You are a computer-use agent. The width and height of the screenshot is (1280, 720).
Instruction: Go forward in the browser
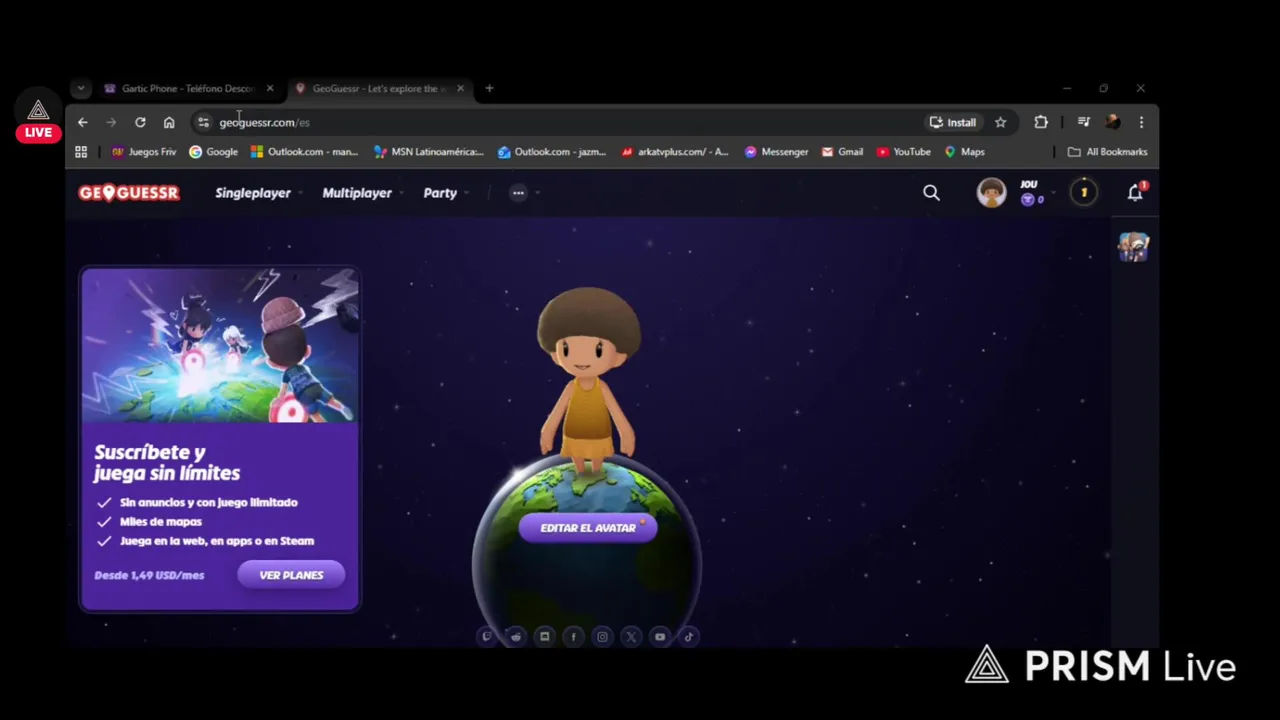click(111, 122)
